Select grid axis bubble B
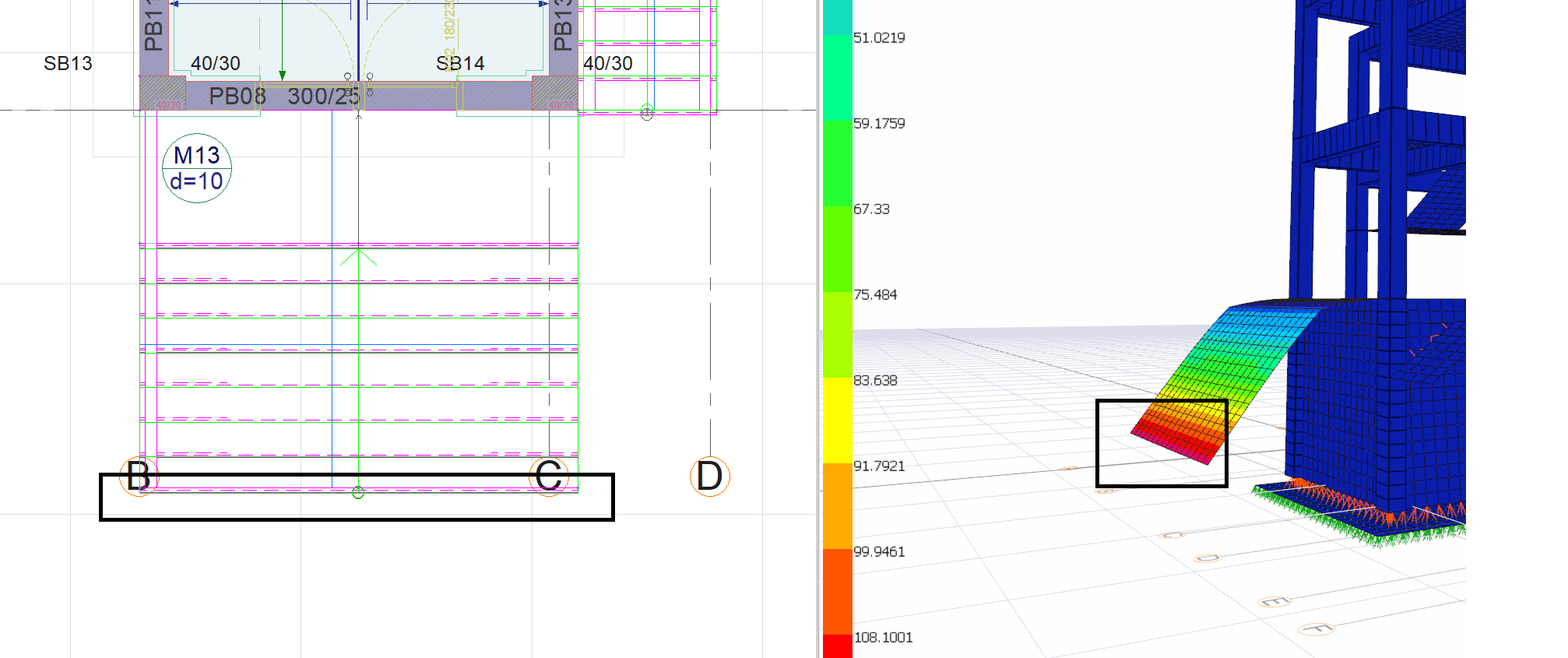The height and width of the screenshot is (658, 1568). click(x=139, y=476)
